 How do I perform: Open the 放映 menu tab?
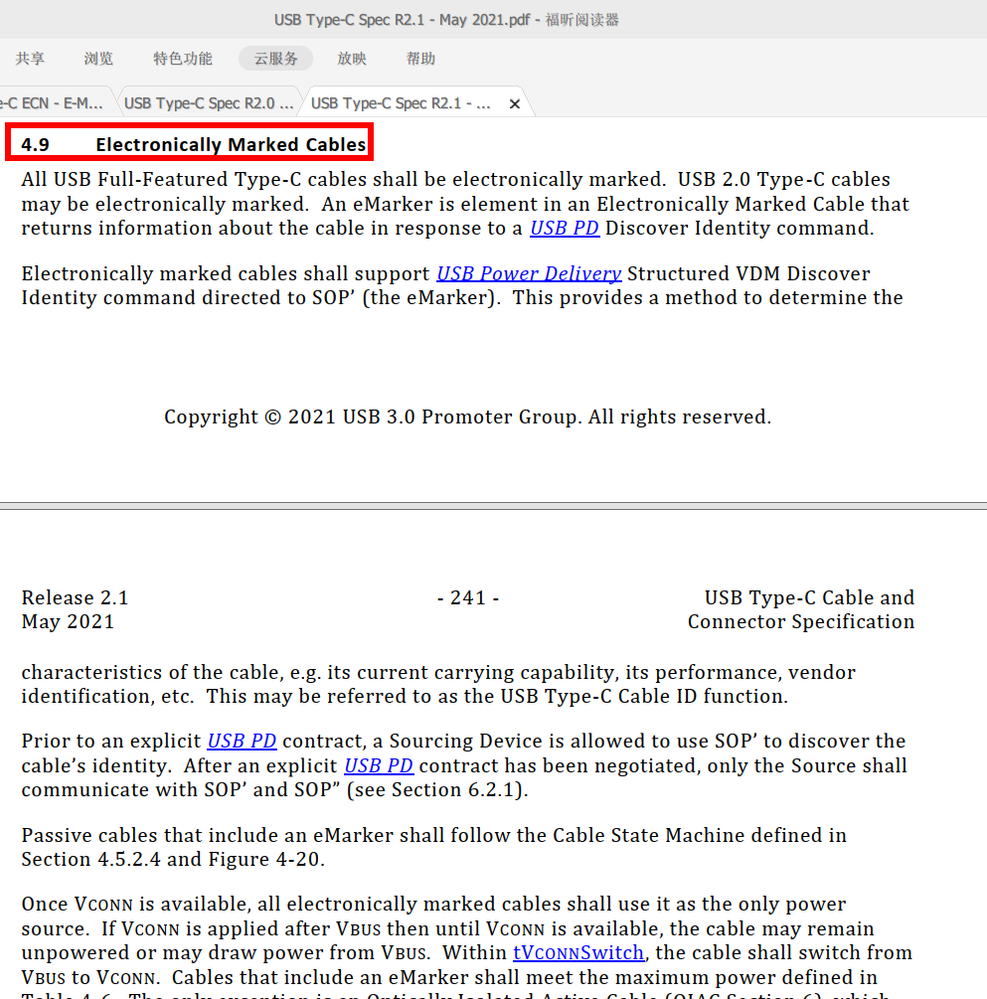(352, 59)
